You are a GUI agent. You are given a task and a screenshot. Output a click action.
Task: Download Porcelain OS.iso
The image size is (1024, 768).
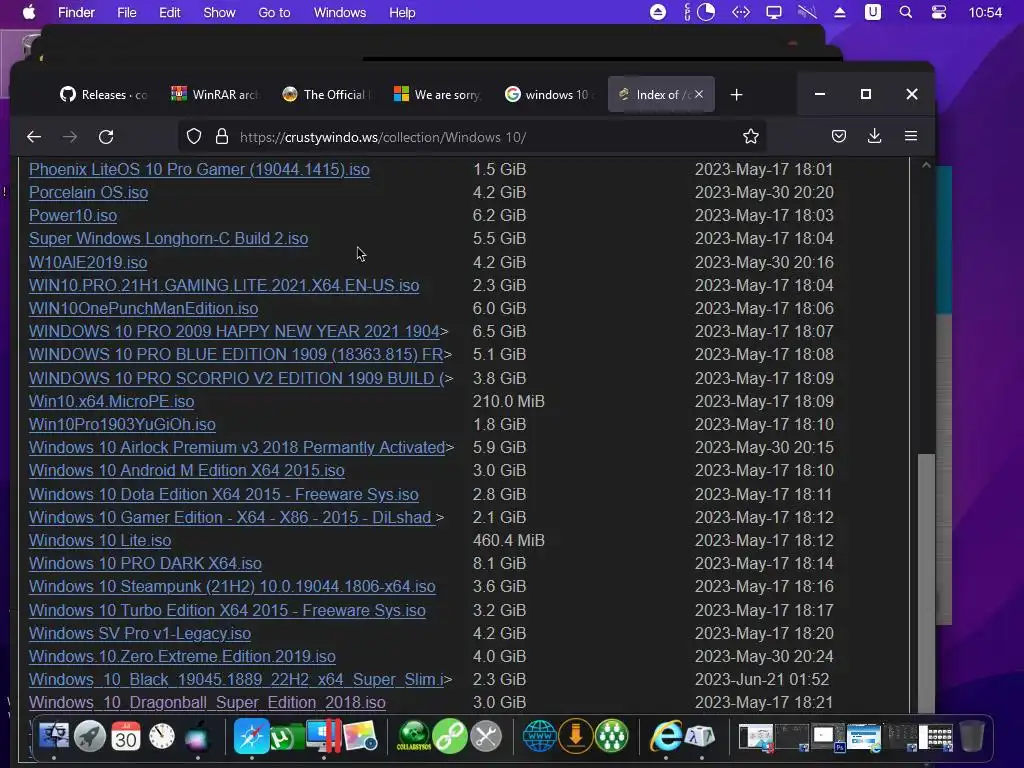88,192
